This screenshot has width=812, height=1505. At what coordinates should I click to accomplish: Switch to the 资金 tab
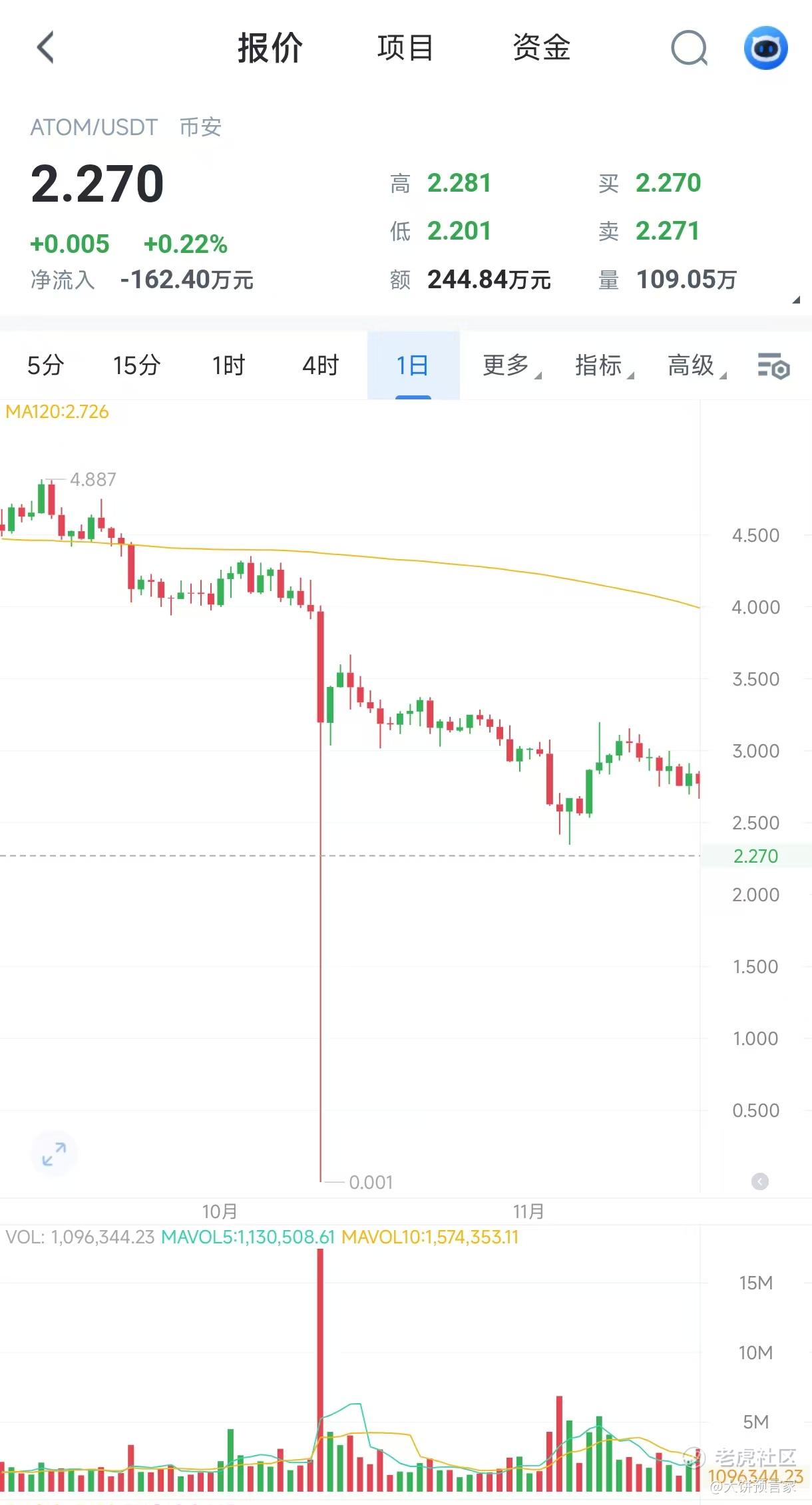(x=541, y=48)
